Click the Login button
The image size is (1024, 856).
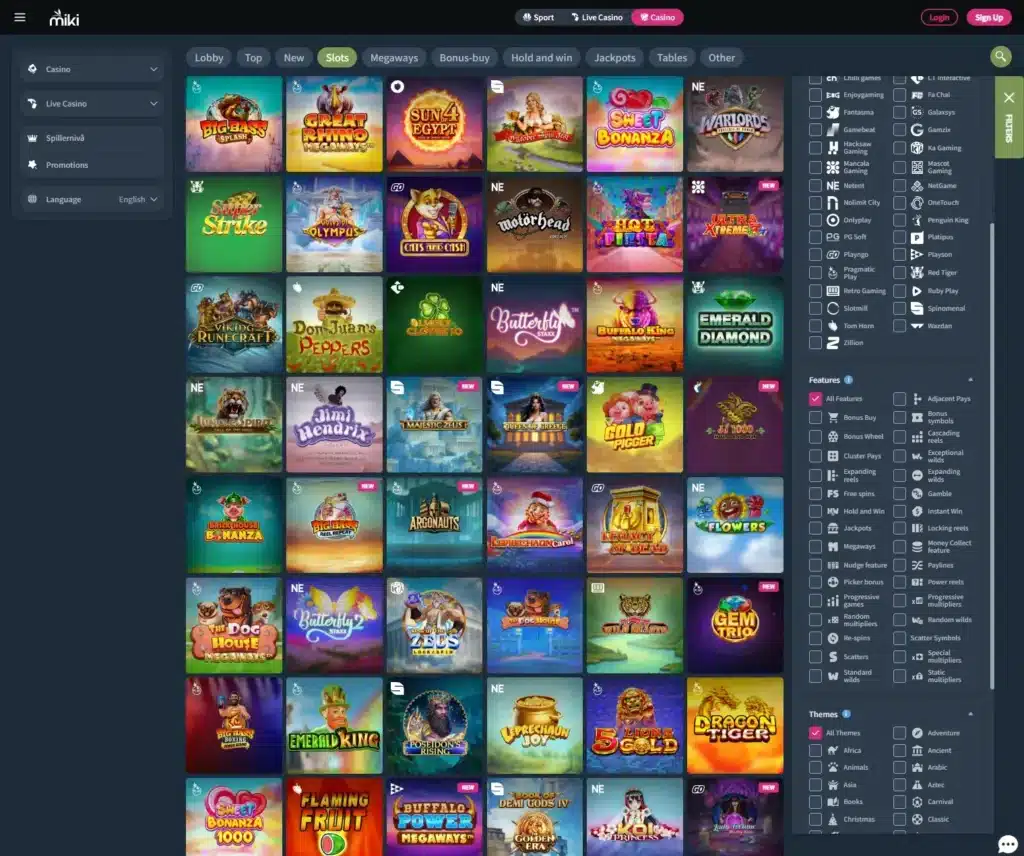[939, 18]
